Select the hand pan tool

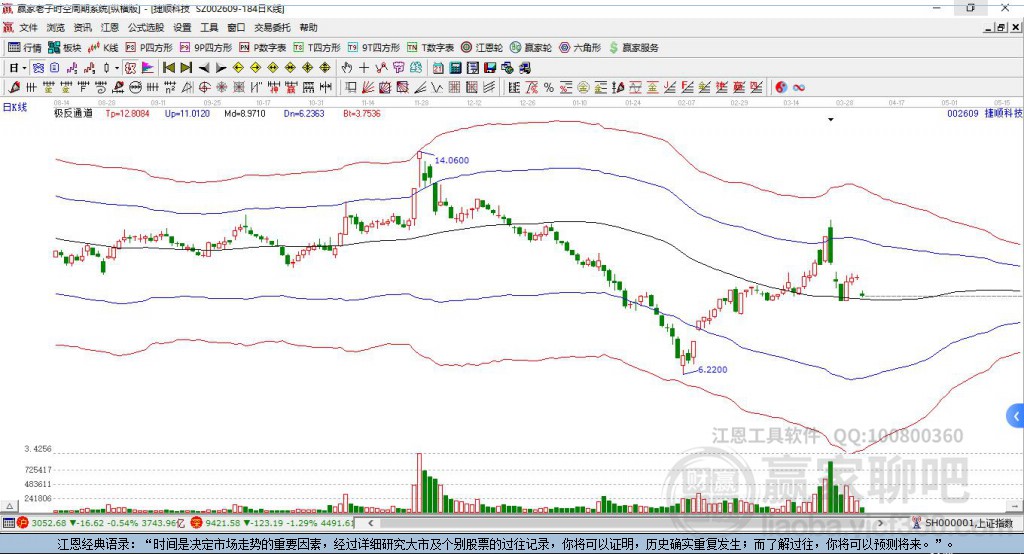(347, 68)
